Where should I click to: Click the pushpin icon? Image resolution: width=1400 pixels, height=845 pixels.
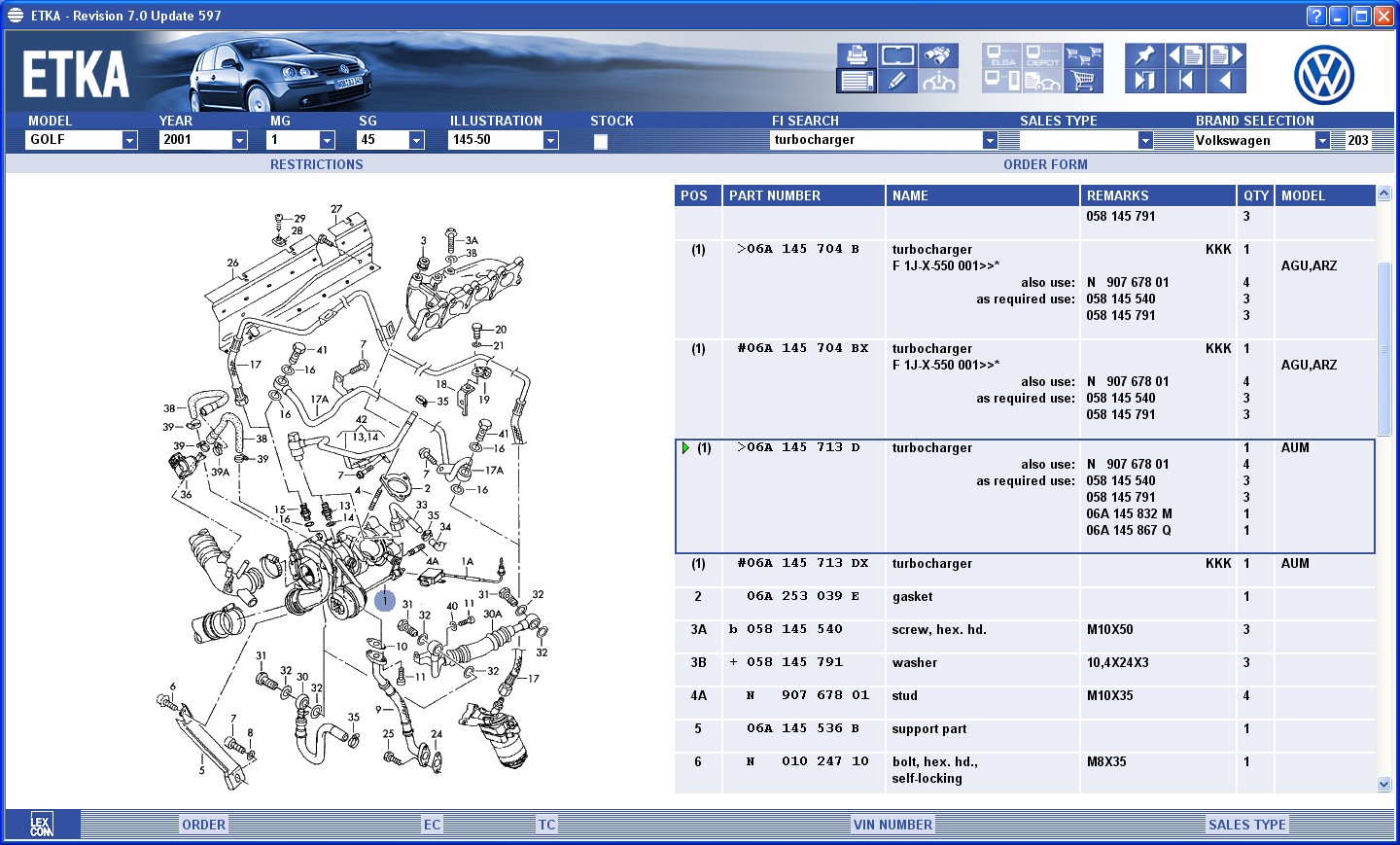[x=1144, y=55]
